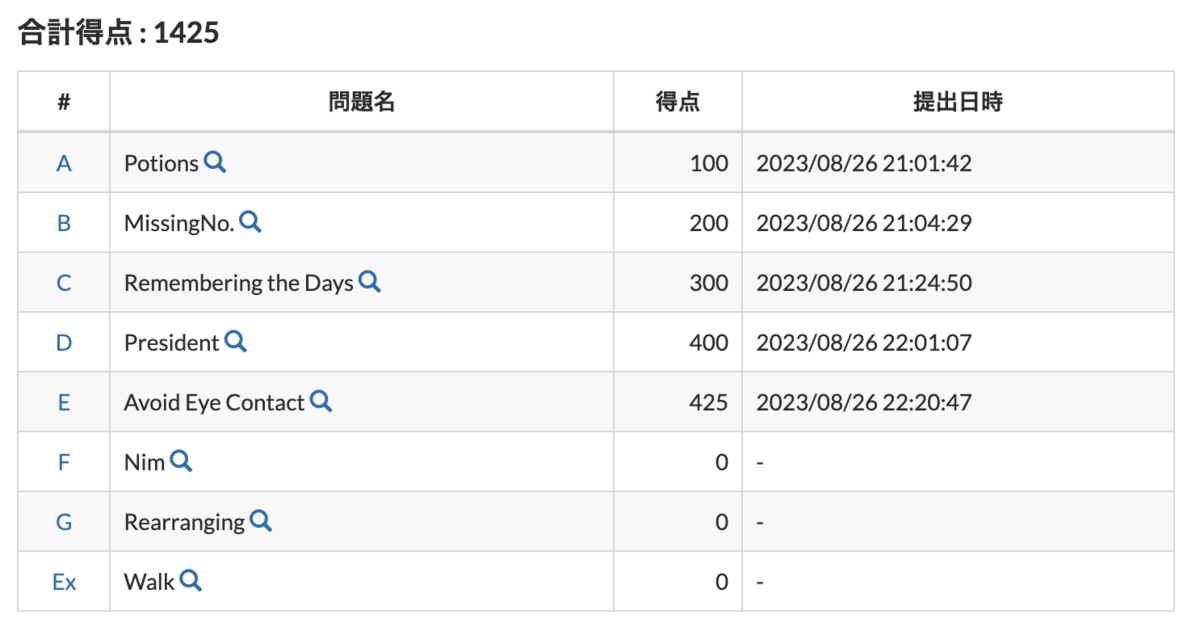Open the Nim problem link
This screenshot has height=640, width=1200.
tap(143, 461)
